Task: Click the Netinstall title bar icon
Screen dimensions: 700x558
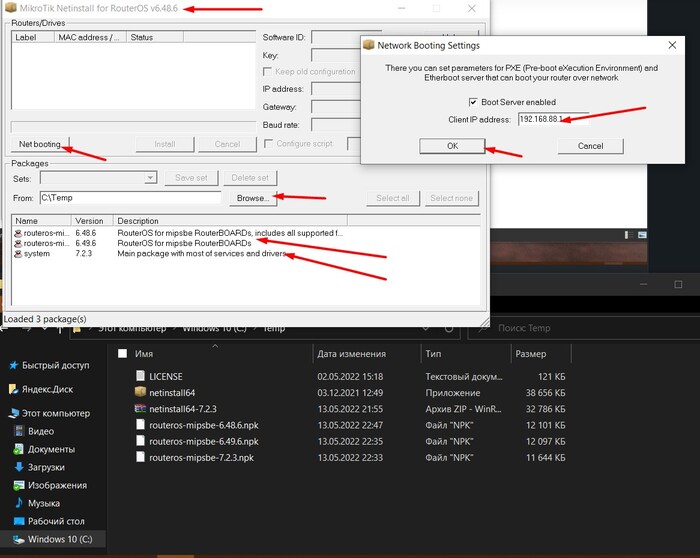Action: click(11, 8)
